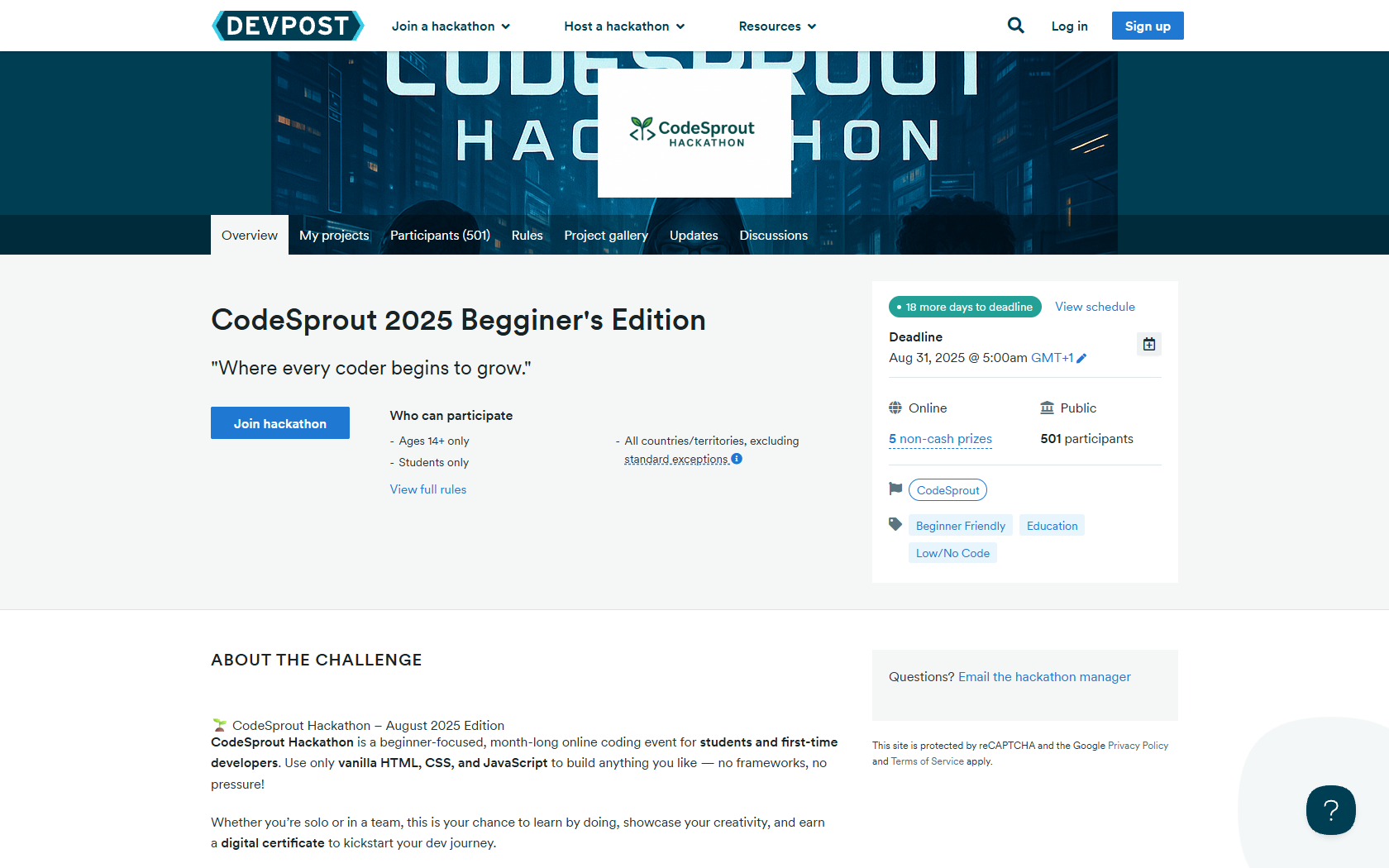
Task: Open the Resources dropdown
Action: click(x=777, y=26)
